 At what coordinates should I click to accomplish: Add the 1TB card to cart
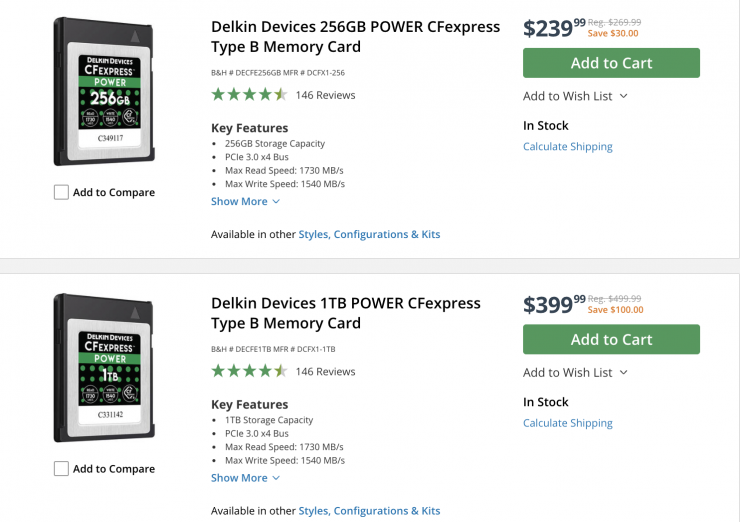pos(611,339)
